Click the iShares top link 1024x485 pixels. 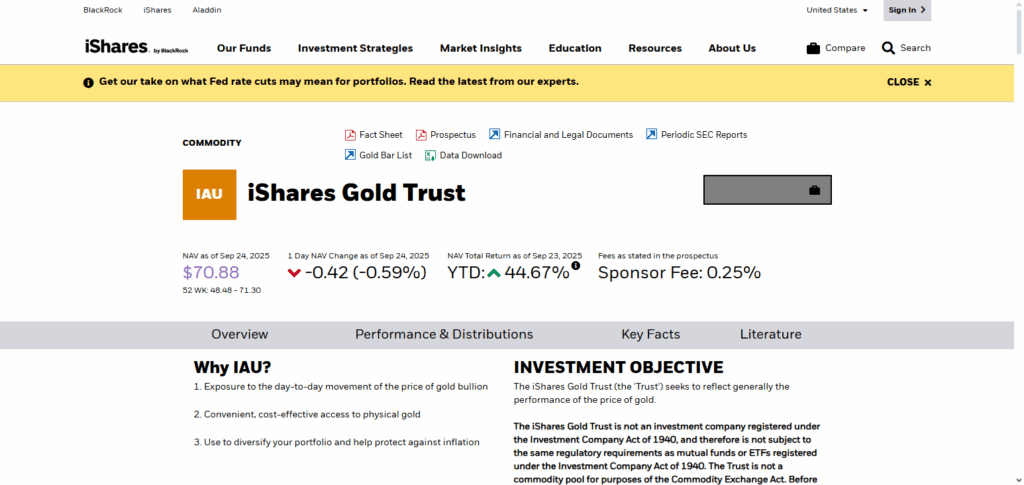pos(157,10)
